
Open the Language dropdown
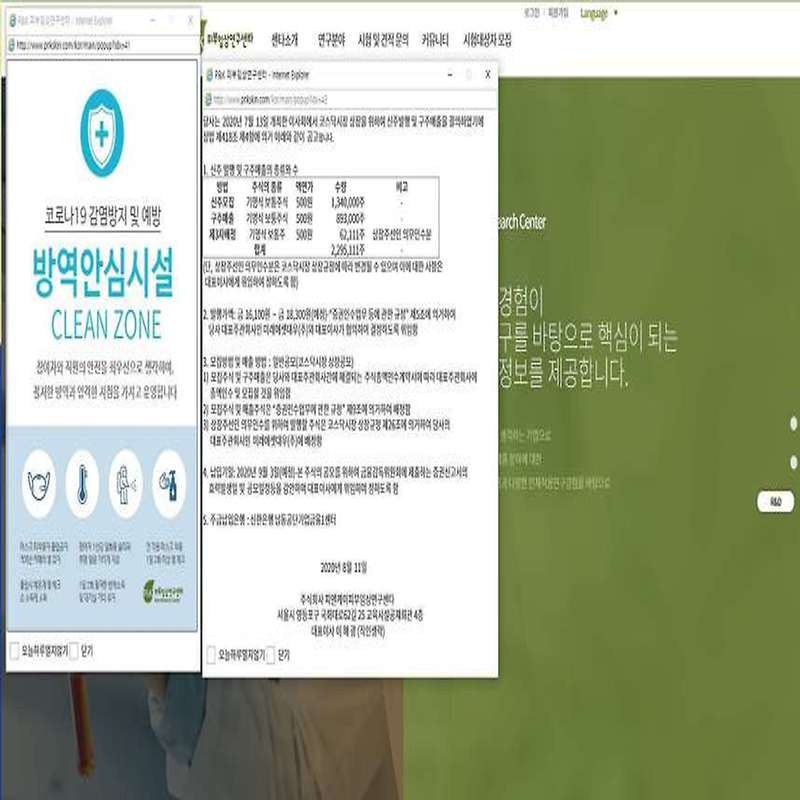tap(599, 14)
